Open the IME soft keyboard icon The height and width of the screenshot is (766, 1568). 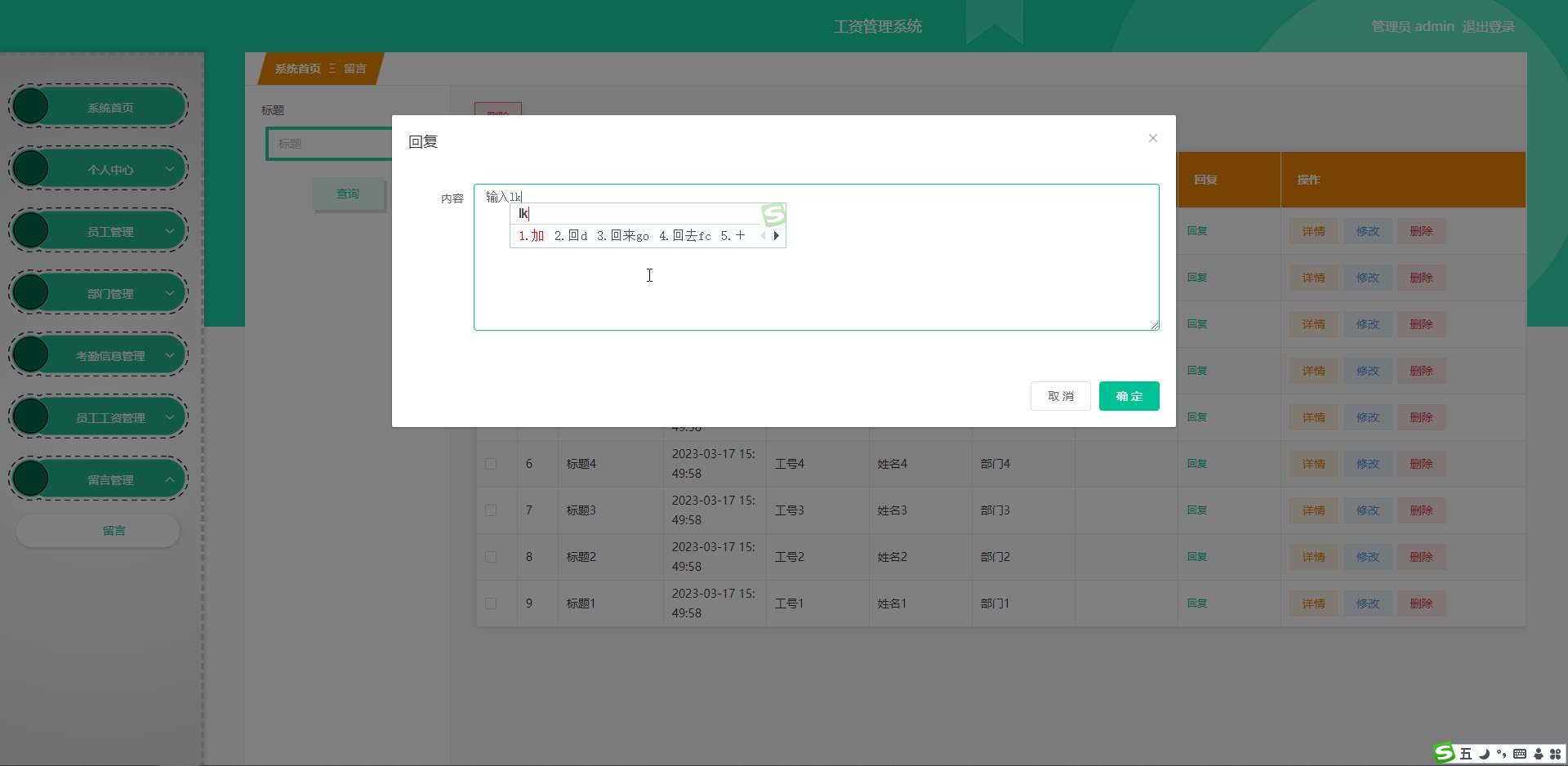pos(1520,754)
